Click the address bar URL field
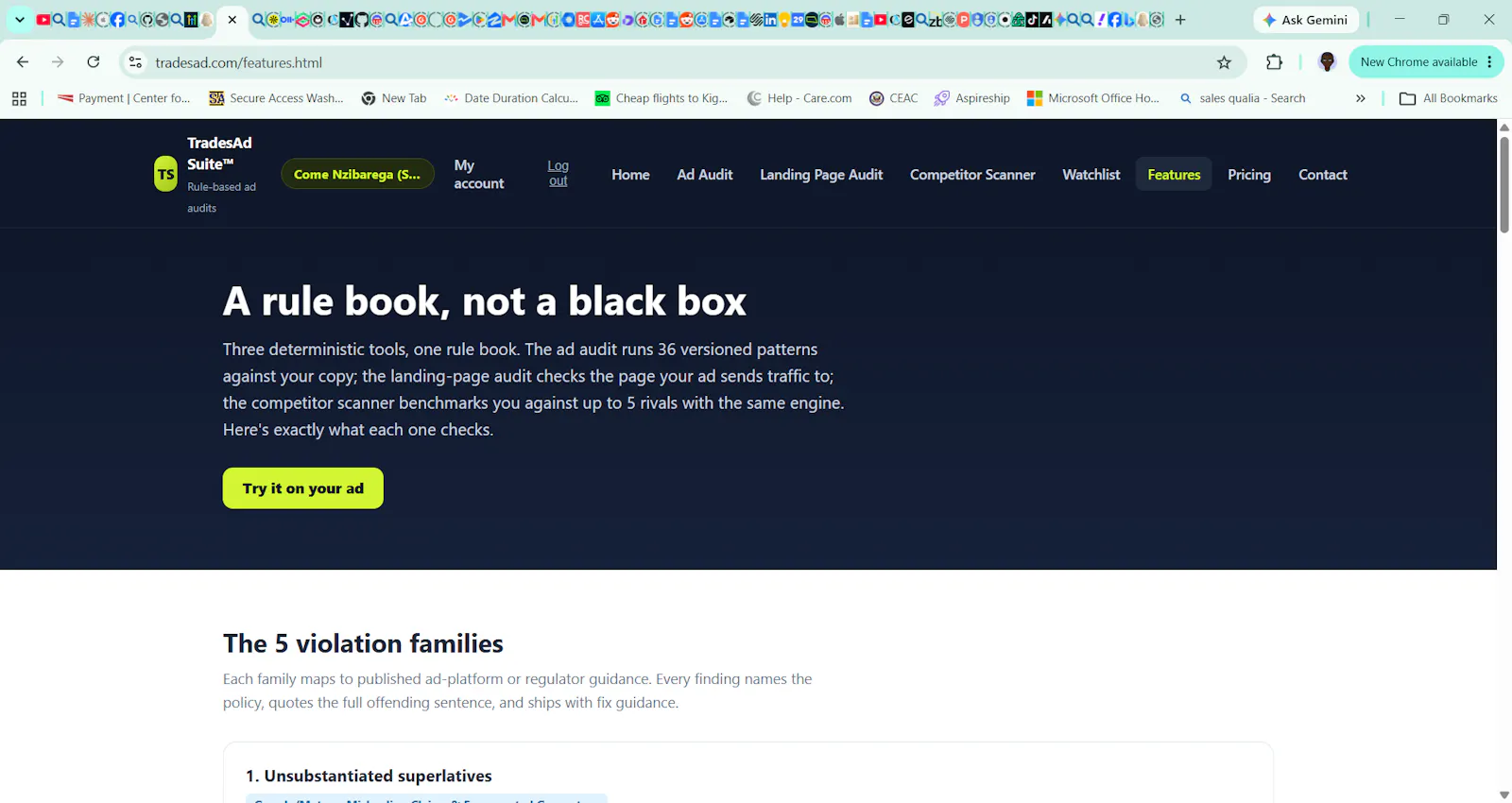The image size is (1512, 803). click(x=680, y=62)
